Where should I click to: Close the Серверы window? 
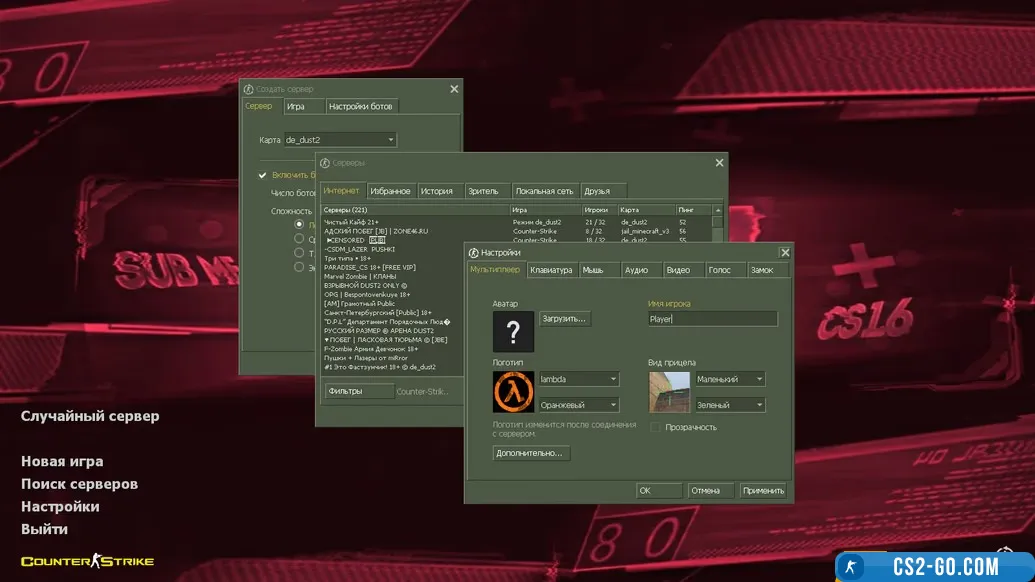(x=719, y=162)
